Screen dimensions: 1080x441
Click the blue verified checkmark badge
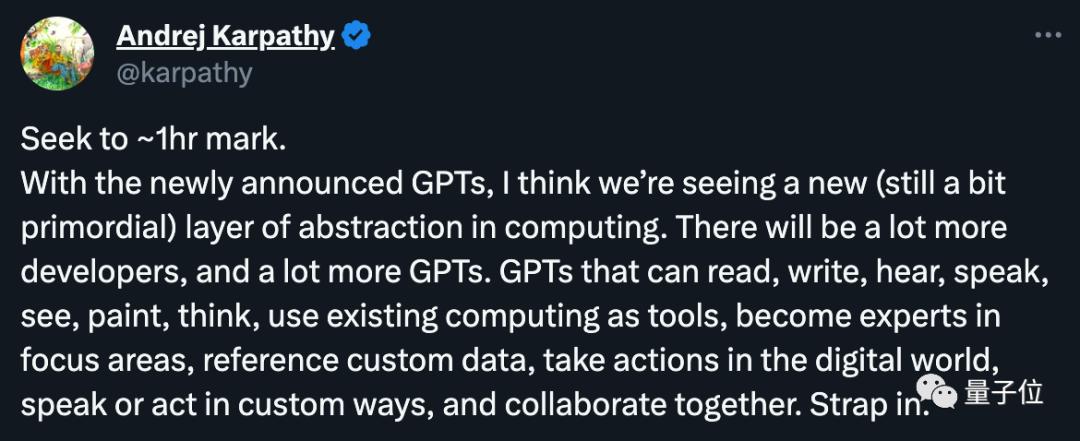(x=357, y=37)
